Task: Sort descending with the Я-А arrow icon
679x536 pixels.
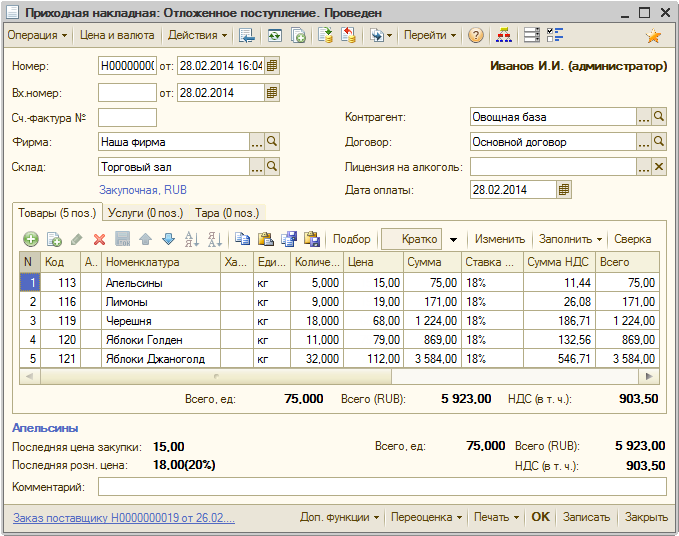Action: pos(215,239)
